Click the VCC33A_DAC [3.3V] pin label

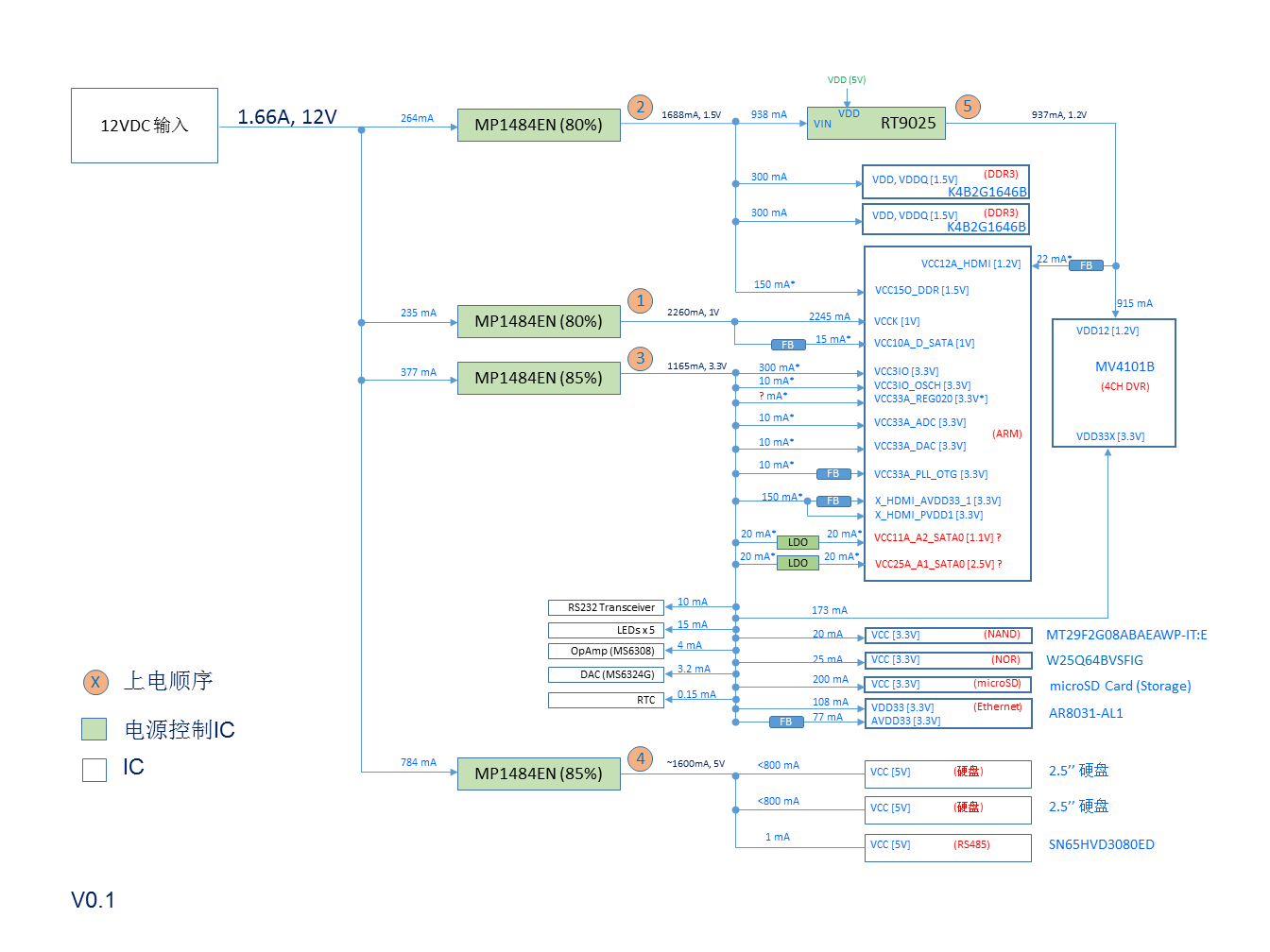click(919, 446)
